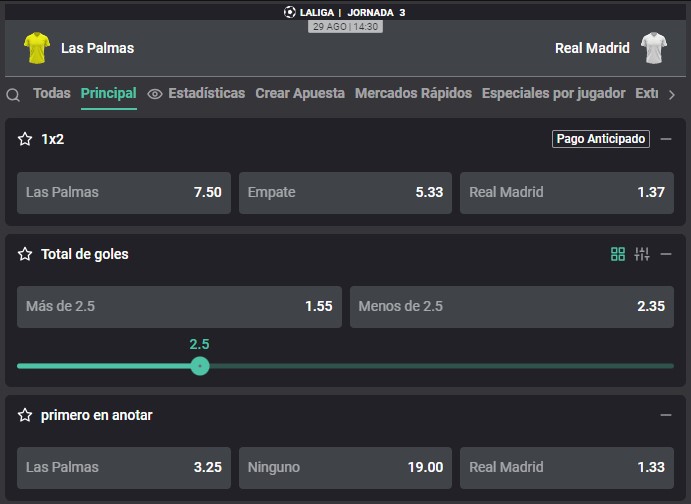The width and height of the screenshot is (691, 504).
Task: Favorite the Total de goles star
Action: (x=25, y=254)
